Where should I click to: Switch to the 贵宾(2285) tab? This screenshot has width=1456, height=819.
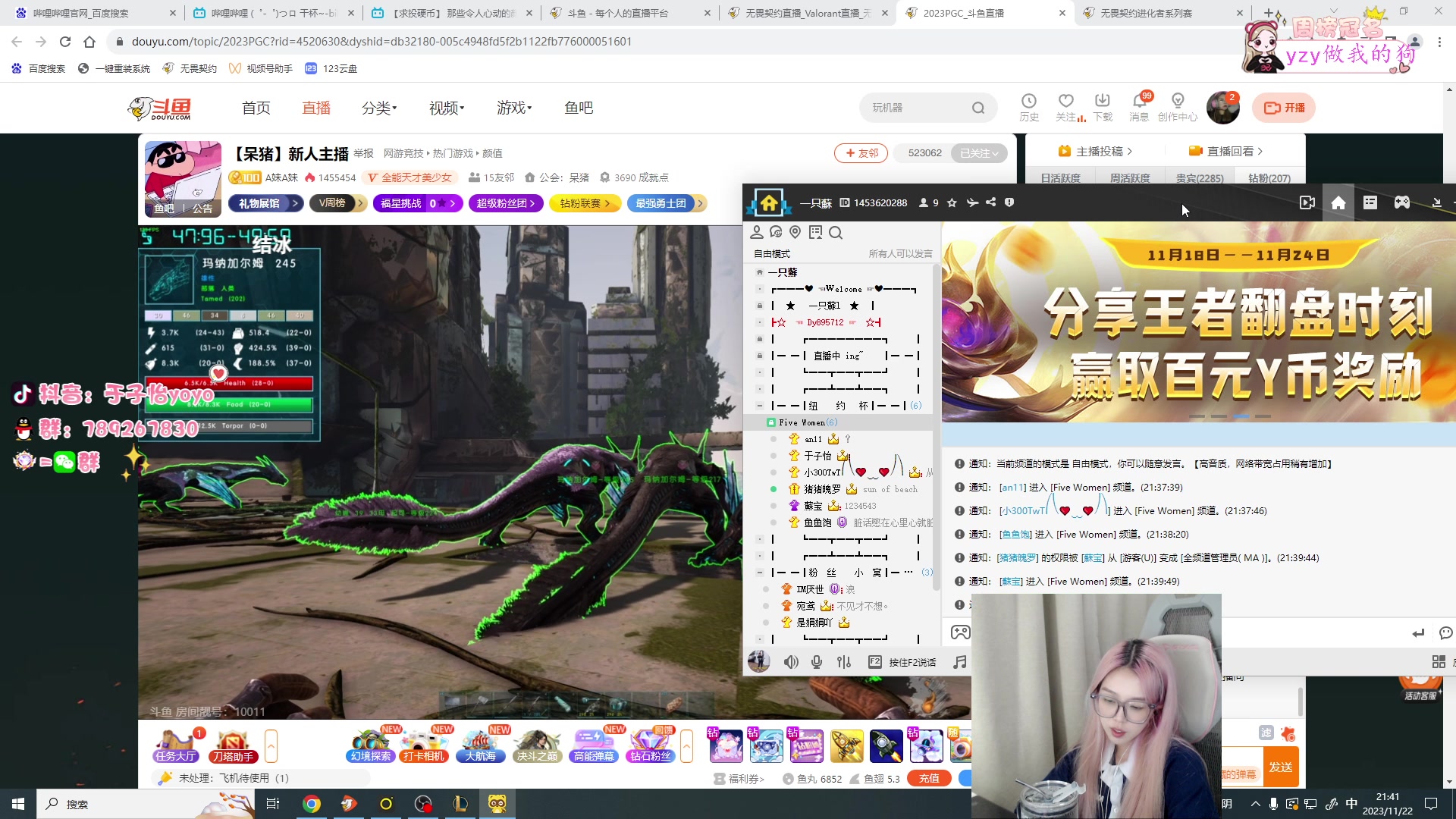(1200, 178)
